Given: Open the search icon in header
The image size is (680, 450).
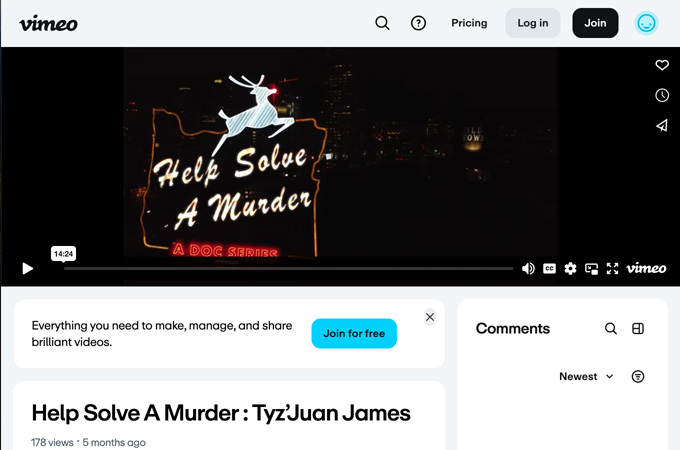Looking at the screenshot, I should tap(382, 23).
